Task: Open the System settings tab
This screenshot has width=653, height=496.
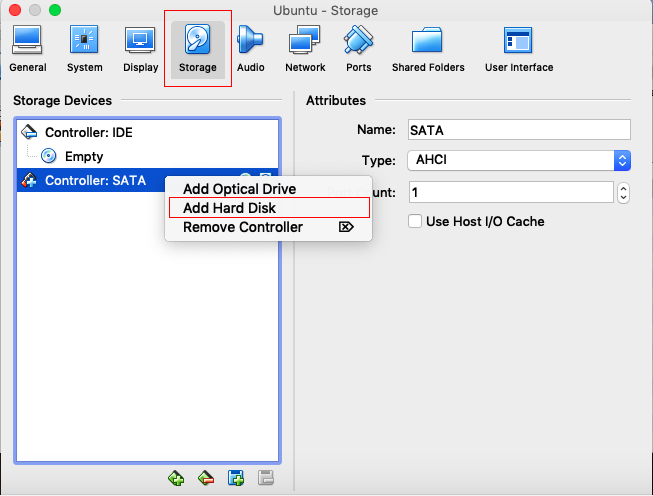Action: point(85,49)
